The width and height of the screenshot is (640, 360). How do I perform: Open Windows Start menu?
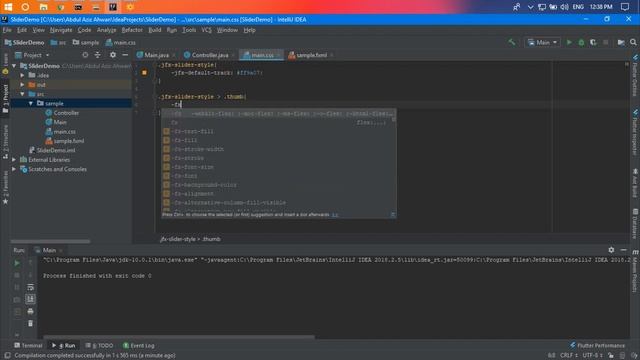(x=8, y=7)
